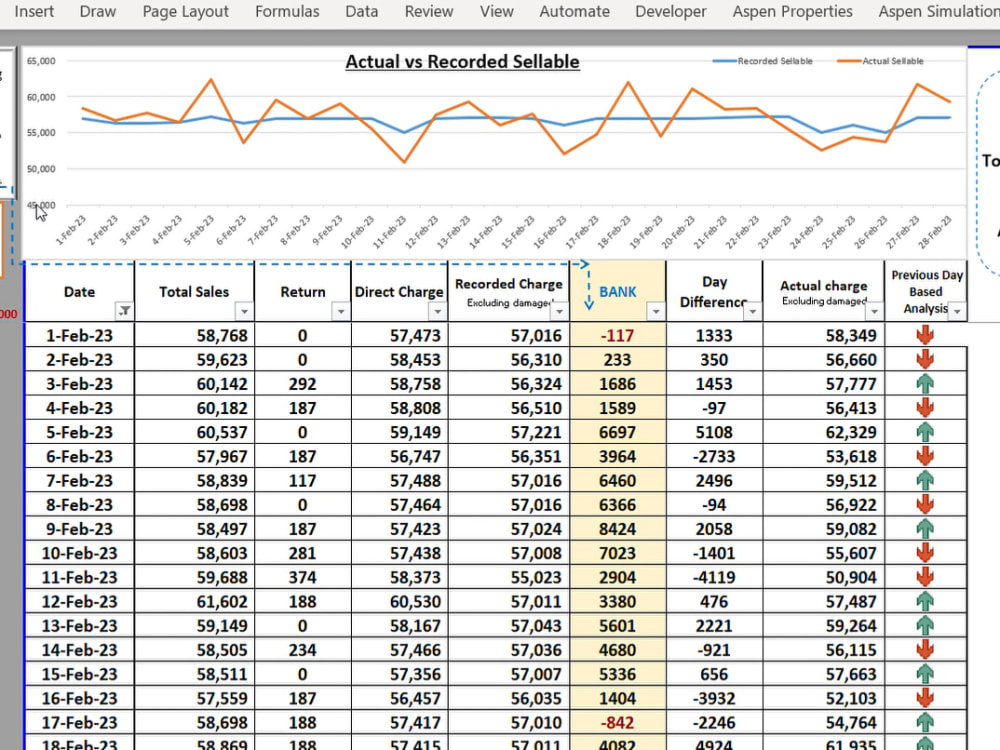Click the green up arrow for 13-Feb-23
This screenshot has height=750, width=1000.
coord(924,626)
